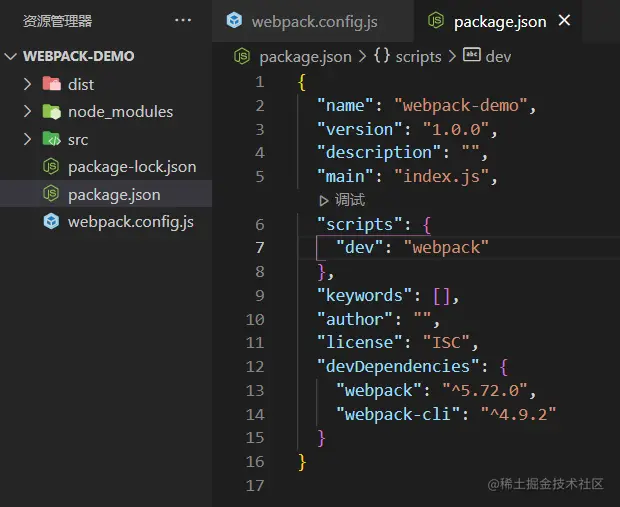Click the "^4.9.2" version value
Viewport: 620px width, 507px height.
tap(518, 414)
